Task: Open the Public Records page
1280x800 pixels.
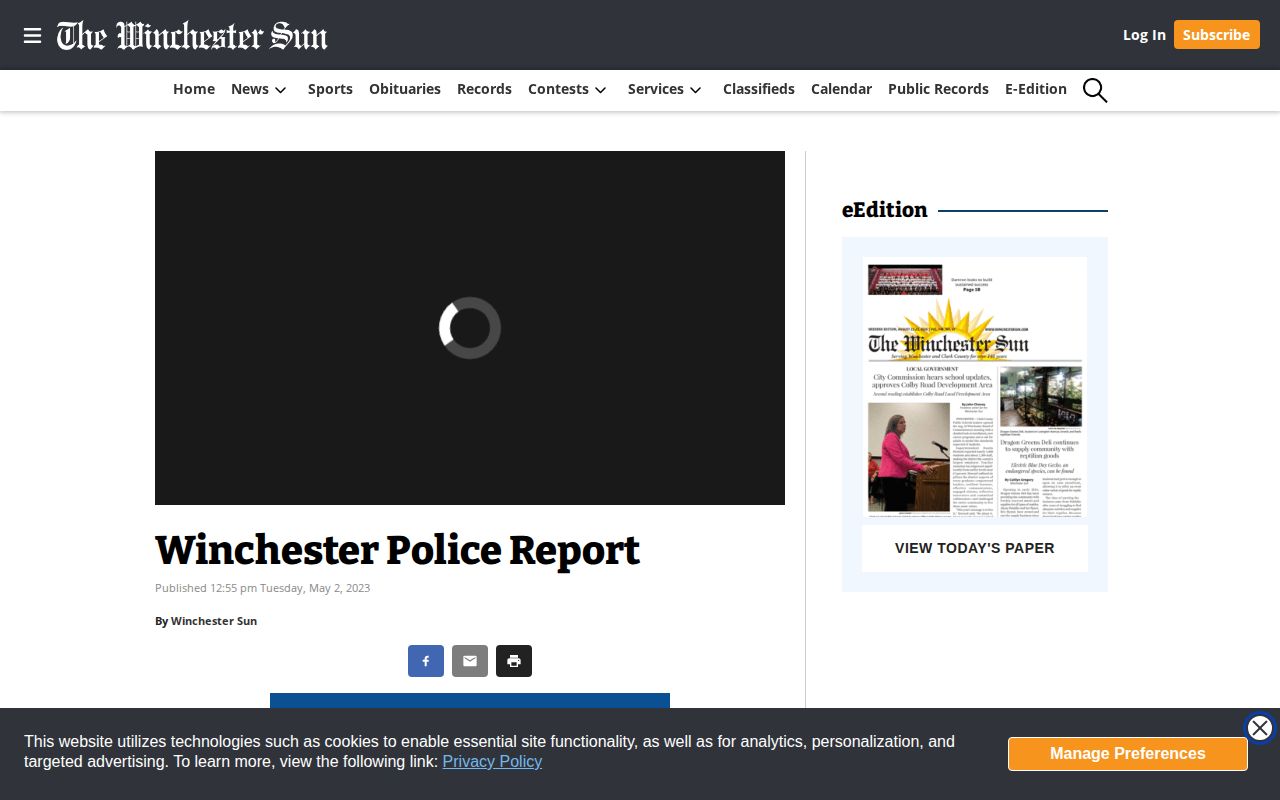Action: (938, 89)
